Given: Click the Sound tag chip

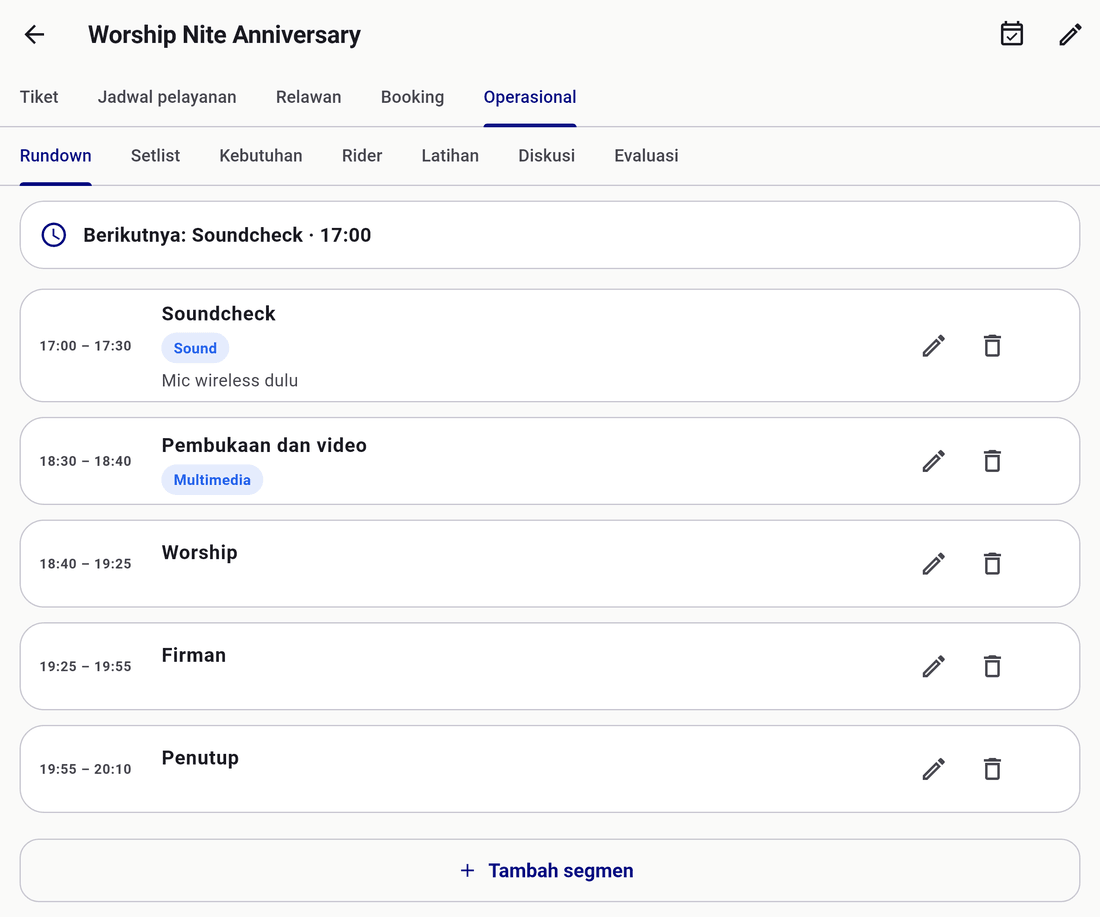Looking at the screenshot, I should click(x=195, y=348).
